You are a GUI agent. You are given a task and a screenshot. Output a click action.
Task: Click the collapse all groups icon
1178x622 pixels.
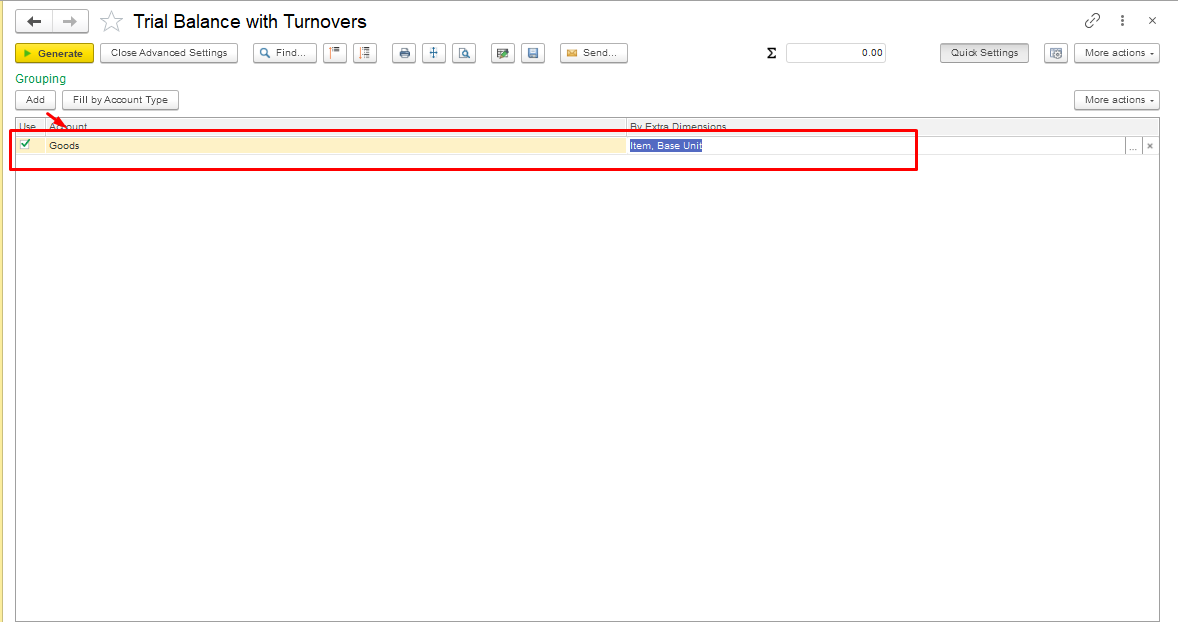[335, 53]
